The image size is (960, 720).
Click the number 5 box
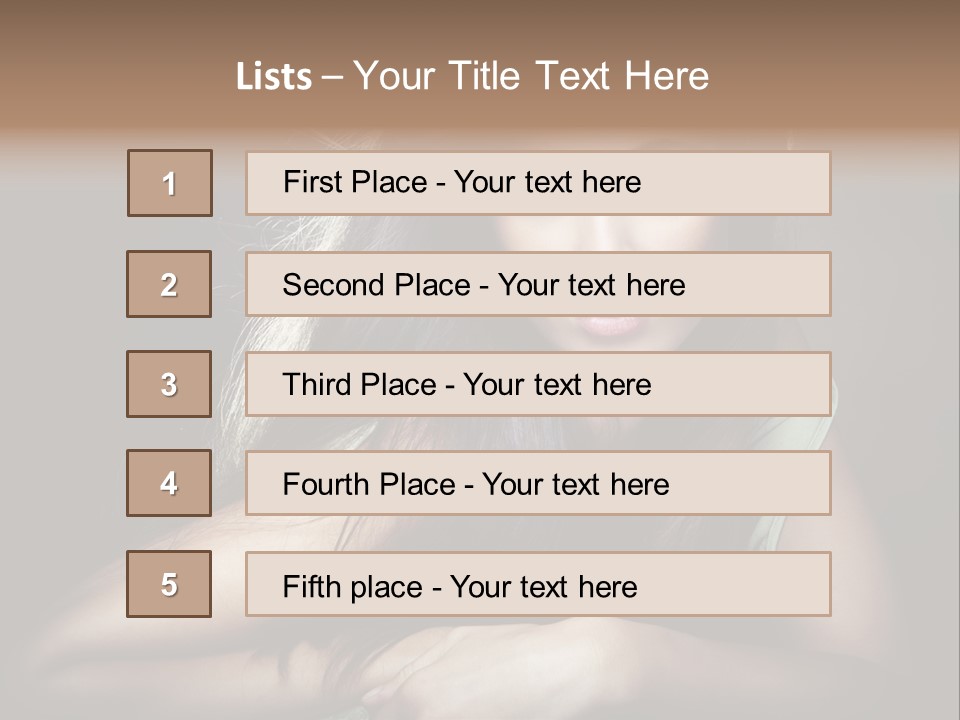click(x=169, y=584)
